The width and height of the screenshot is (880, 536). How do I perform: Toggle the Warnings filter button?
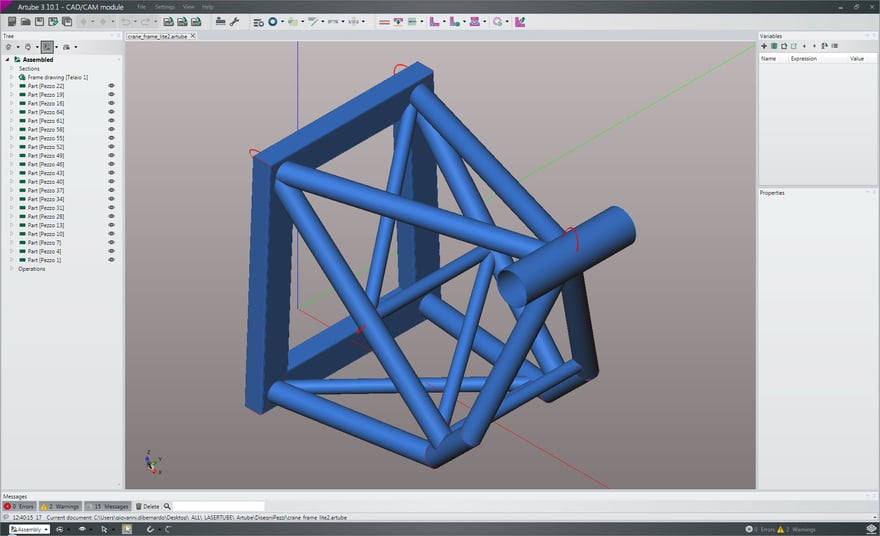point(60,506)
